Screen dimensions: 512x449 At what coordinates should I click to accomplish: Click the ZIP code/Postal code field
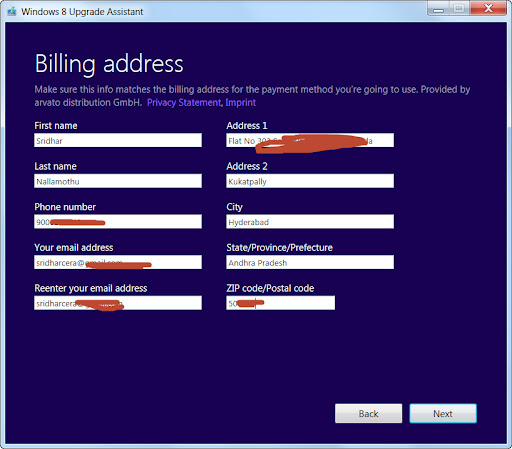(281, 303)
